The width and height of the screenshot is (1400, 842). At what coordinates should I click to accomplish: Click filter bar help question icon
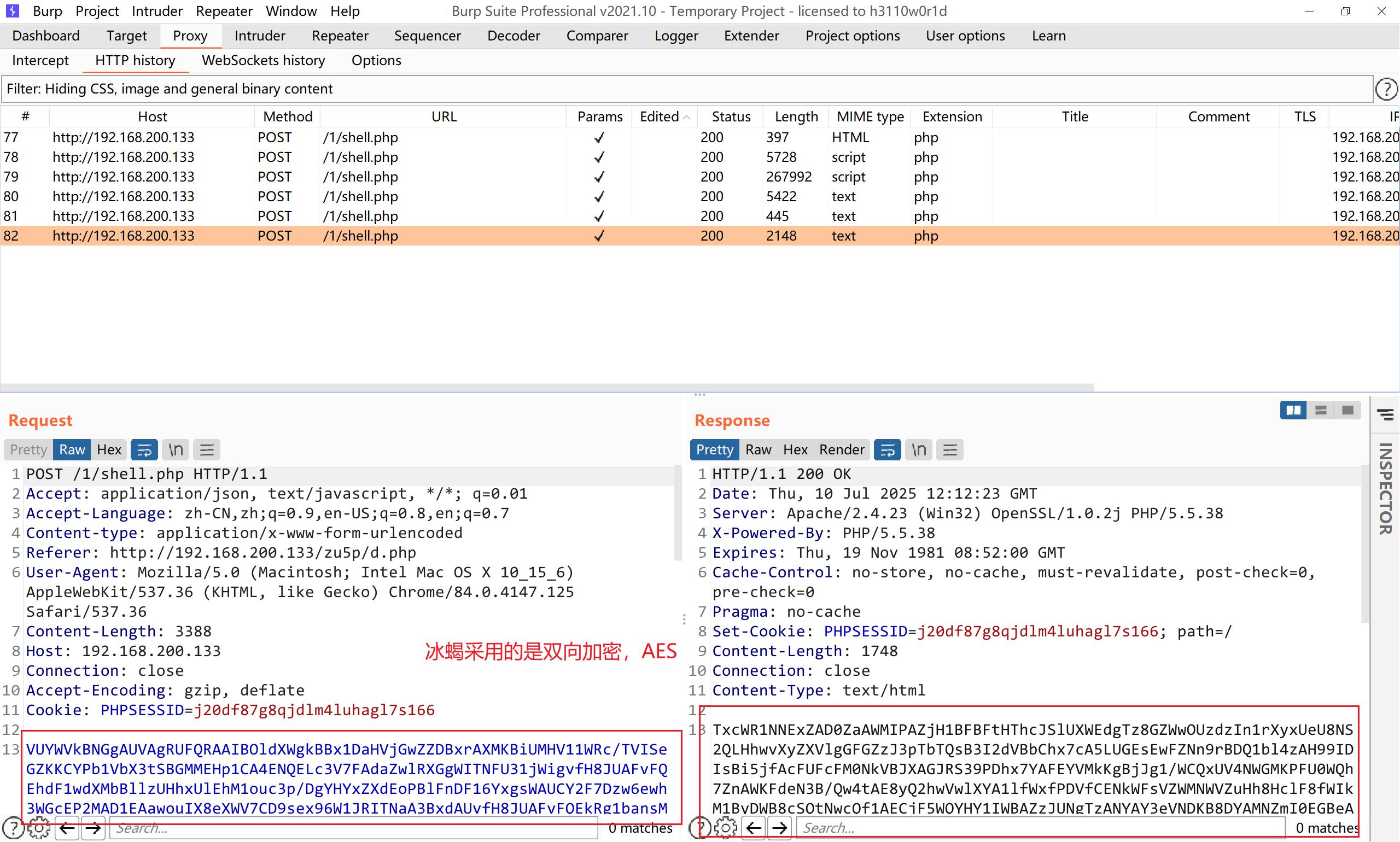coord(1386,89)
